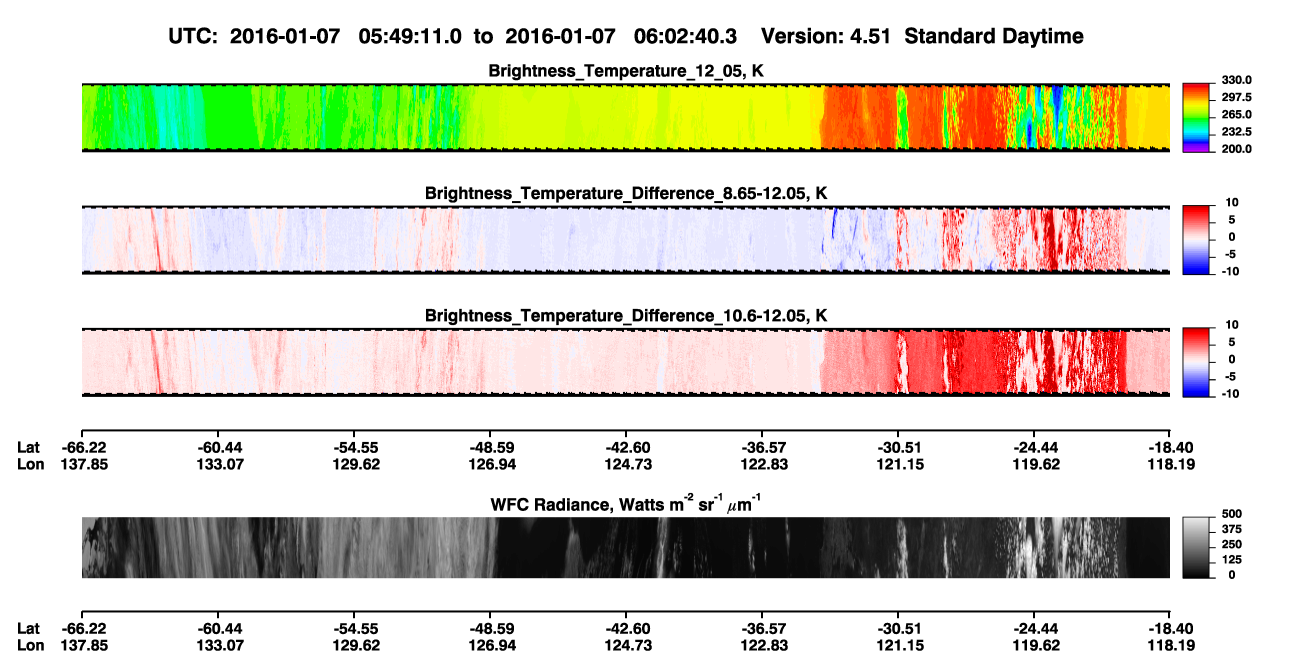Click the 12.05 brightness temperature image strip
This screenshot has height=667, width=1300.
(625, 117)
